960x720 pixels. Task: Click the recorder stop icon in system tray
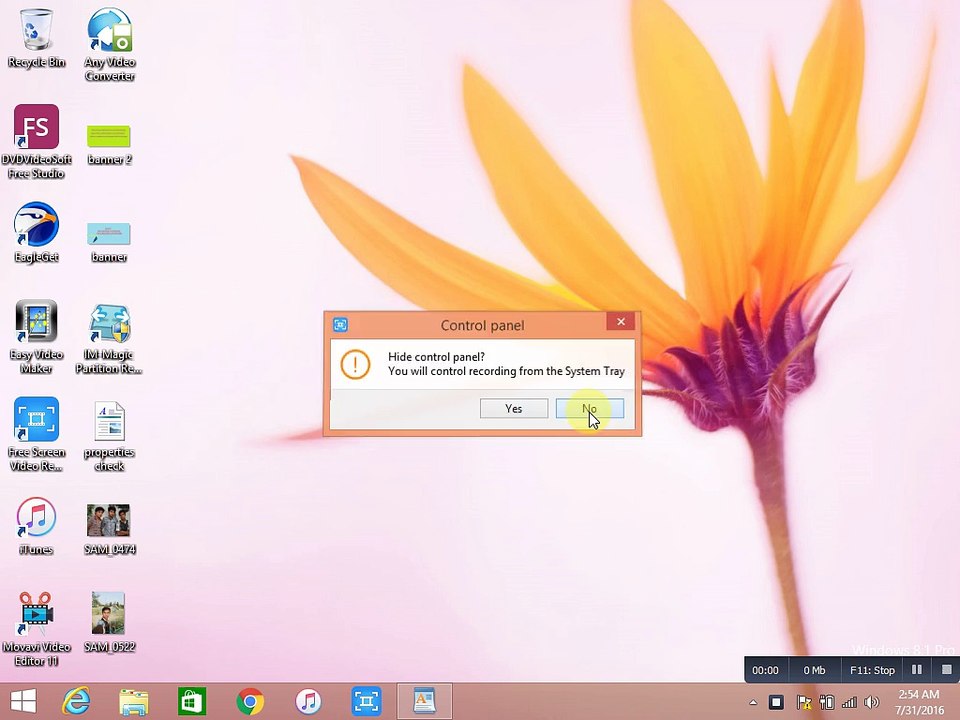pos(776,702)
